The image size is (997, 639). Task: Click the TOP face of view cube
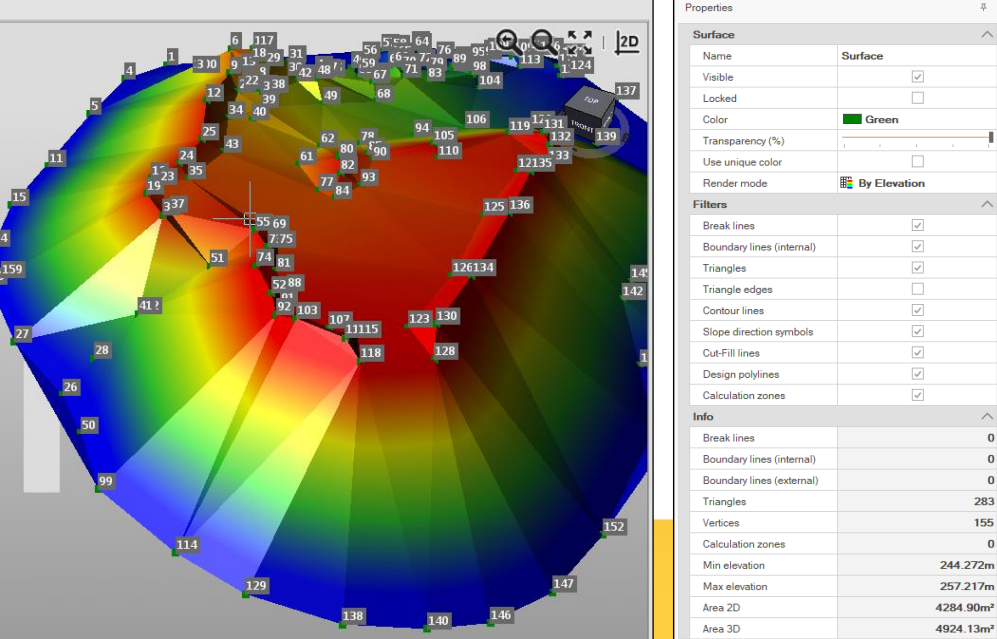click(590, 100)
